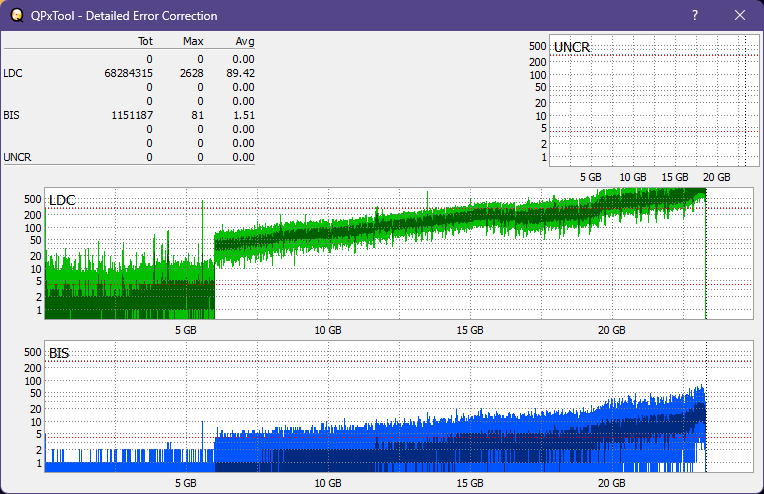Viewport: 764px width, 494px height.
Task: Click the Avg column header
Action: (244, 41)
